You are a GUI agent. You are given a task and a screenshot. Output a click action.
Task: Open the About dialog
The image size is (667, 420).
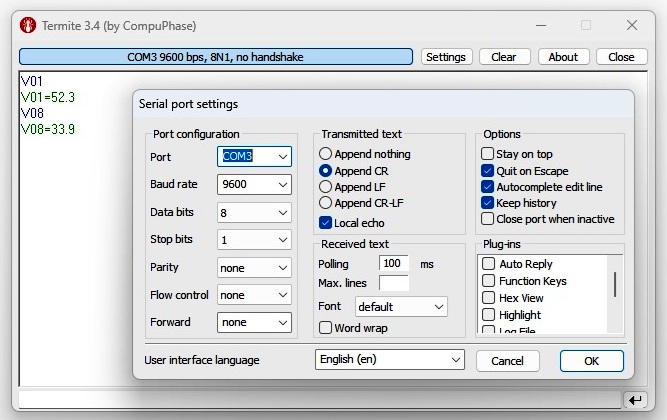click(563, 57)
